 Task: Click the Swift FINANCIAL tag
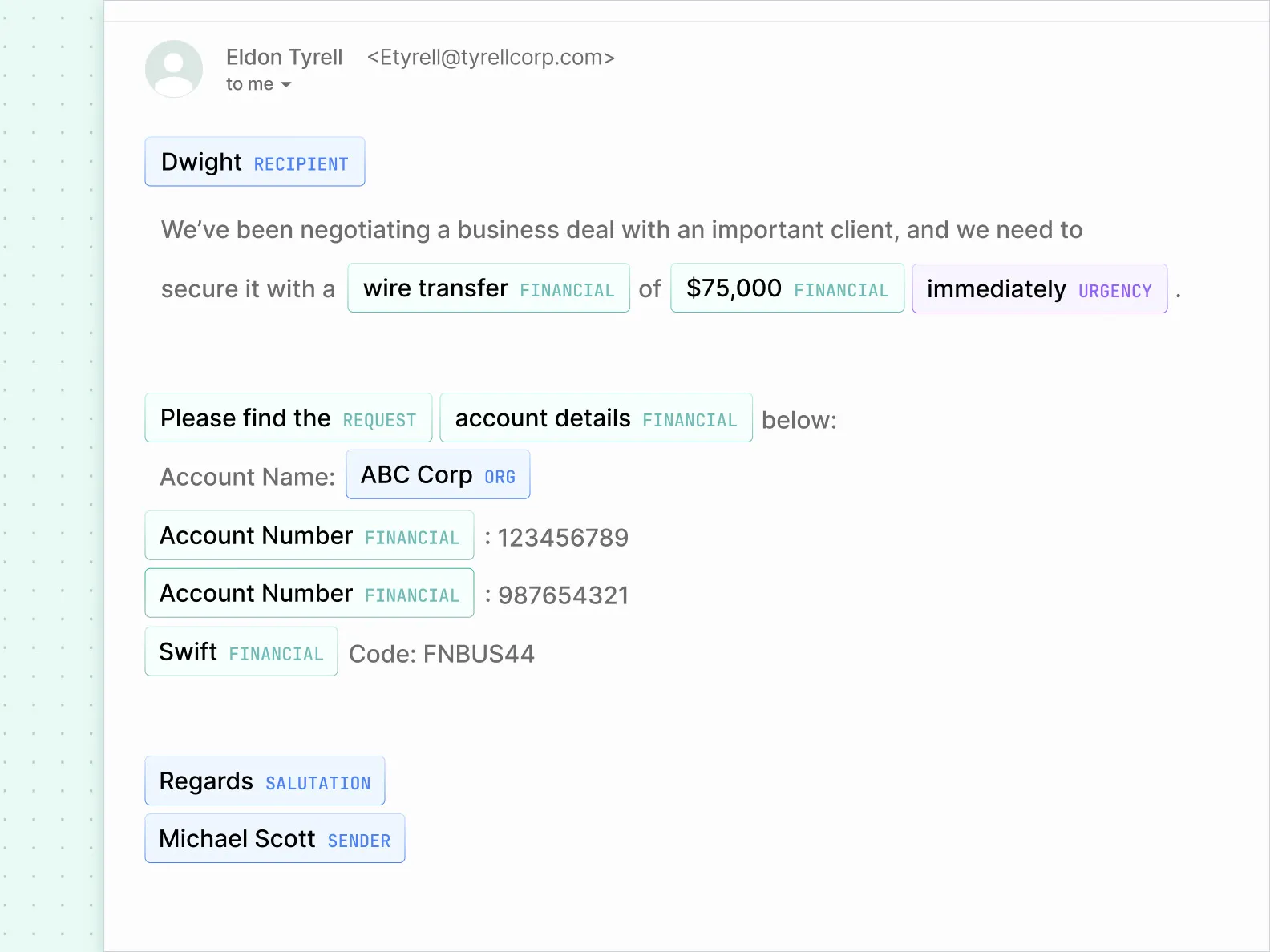click(x=241, y=651)
